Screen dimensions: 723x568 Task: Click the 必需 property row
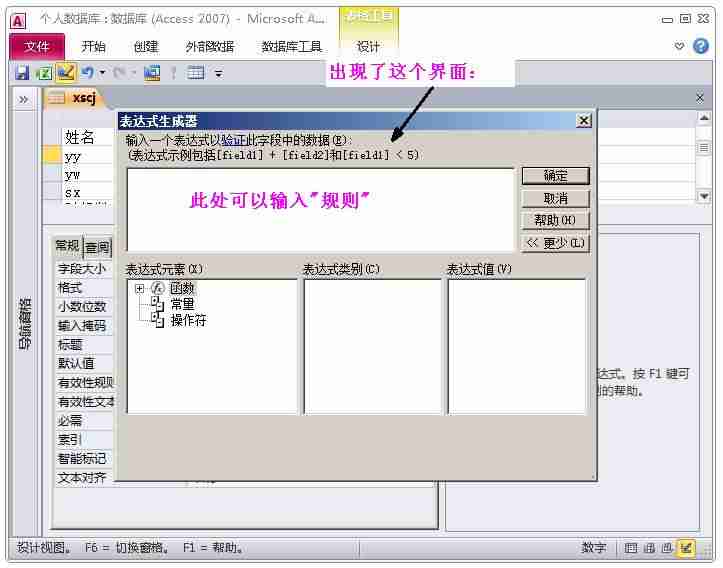[x=84, y=421]
